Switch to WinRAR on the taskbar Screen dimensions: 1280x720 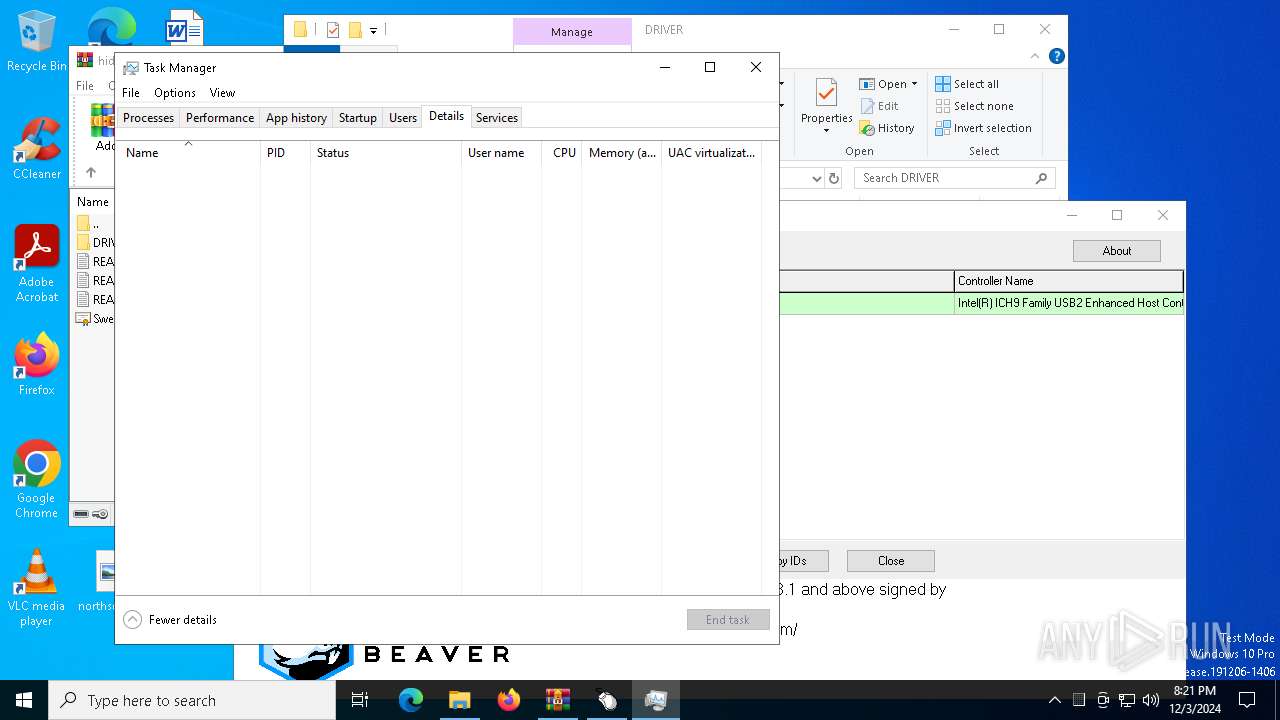tap(557, 700)
